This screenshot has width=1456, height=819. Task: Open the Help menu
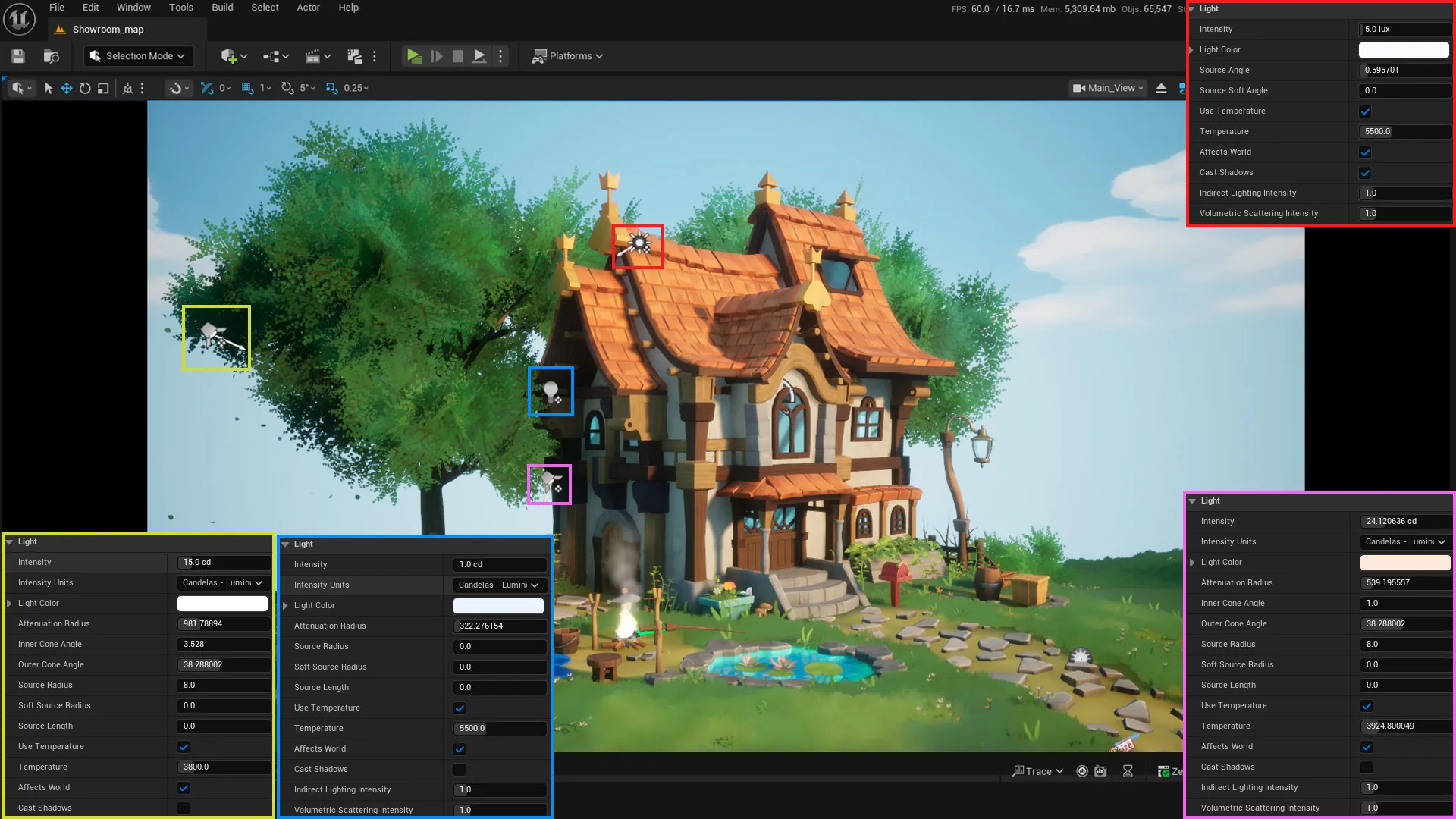[x=349, y=8]
